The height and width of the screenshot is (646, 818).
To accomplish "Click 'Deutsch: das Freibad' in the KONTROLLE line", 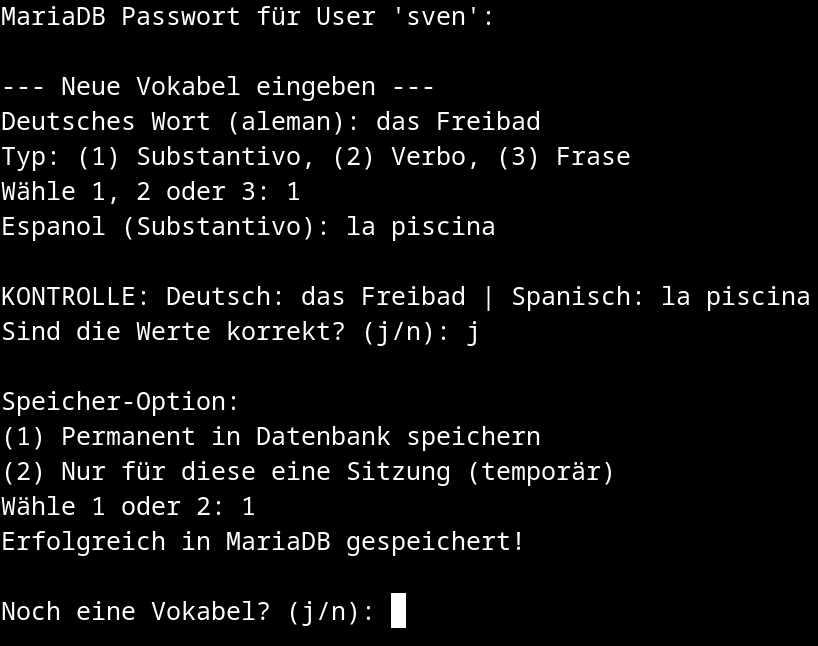I will coord(315,297).
